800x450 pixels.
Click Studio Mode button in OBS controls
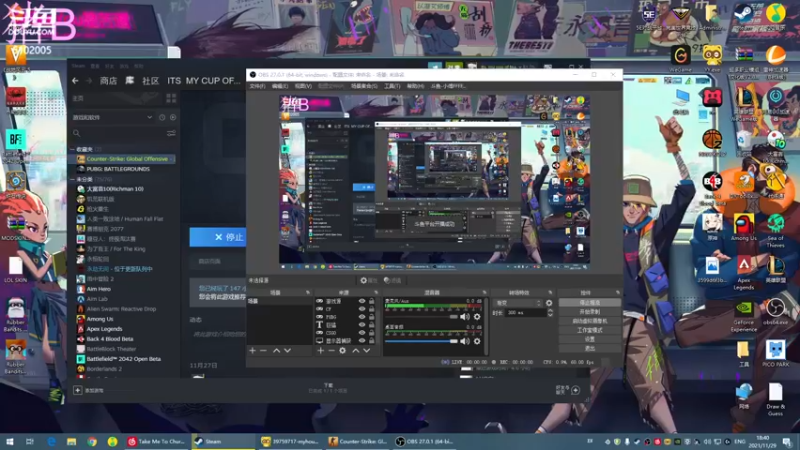(590, 330)
